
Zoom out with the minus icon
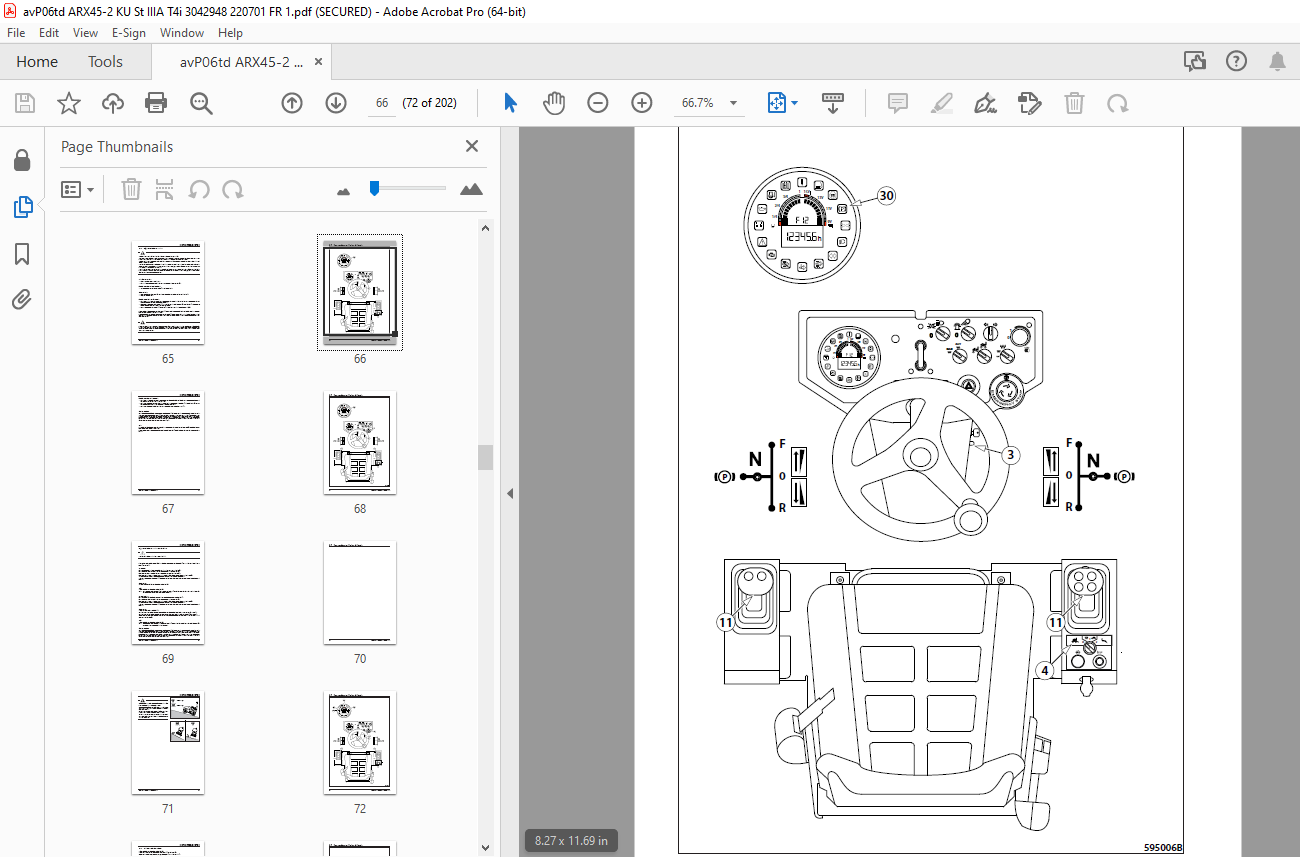point(598,103)
